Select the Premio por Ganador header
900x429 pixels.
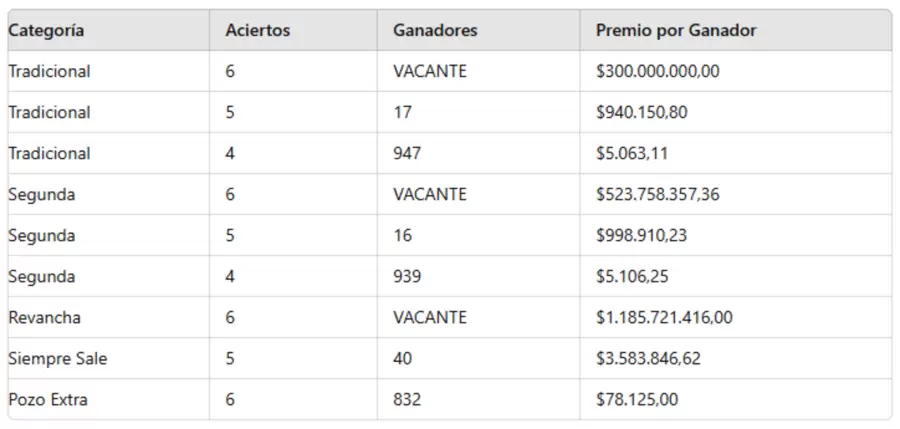click(676, 31)
